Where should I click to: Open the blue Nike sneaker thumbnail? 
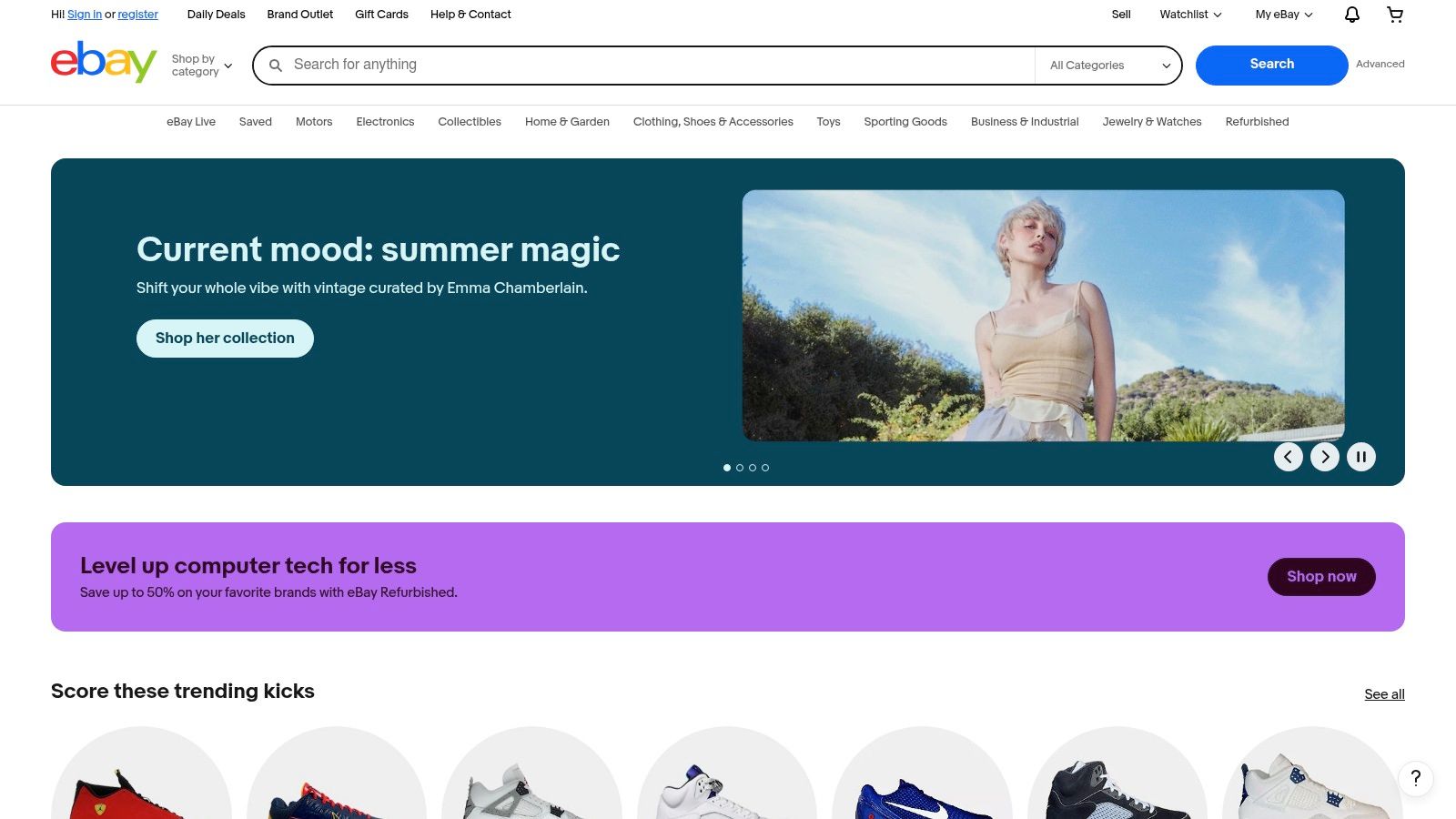922,773
